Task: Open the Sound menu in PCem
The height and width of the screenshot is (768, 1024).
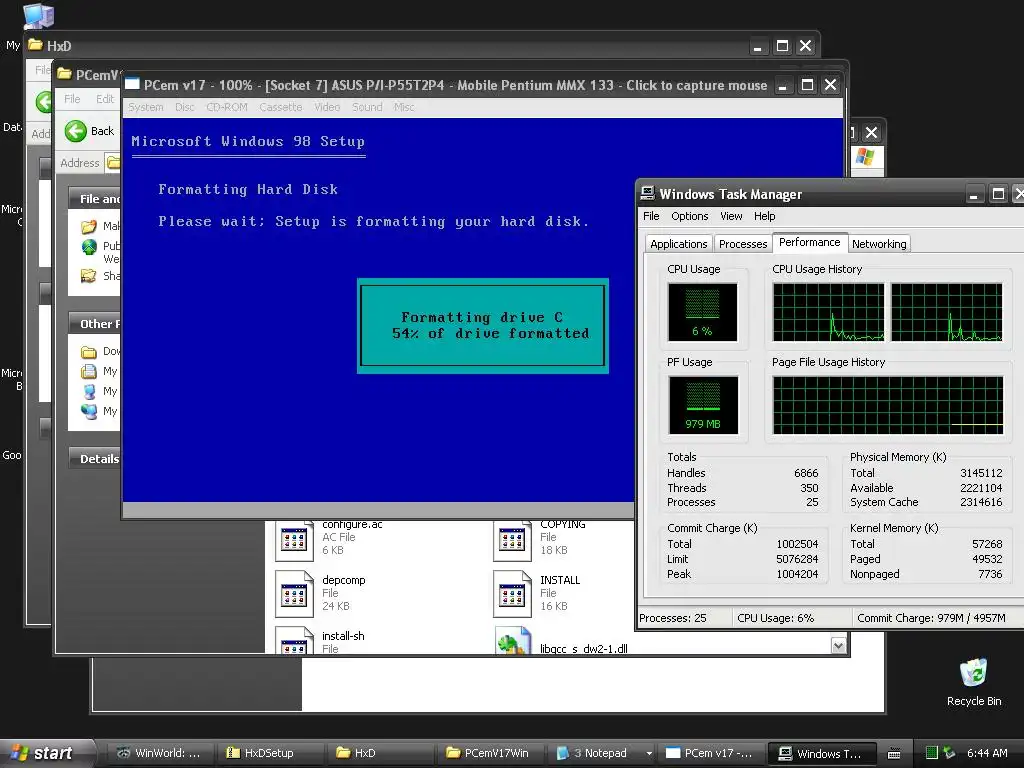Action: (367, 107)
